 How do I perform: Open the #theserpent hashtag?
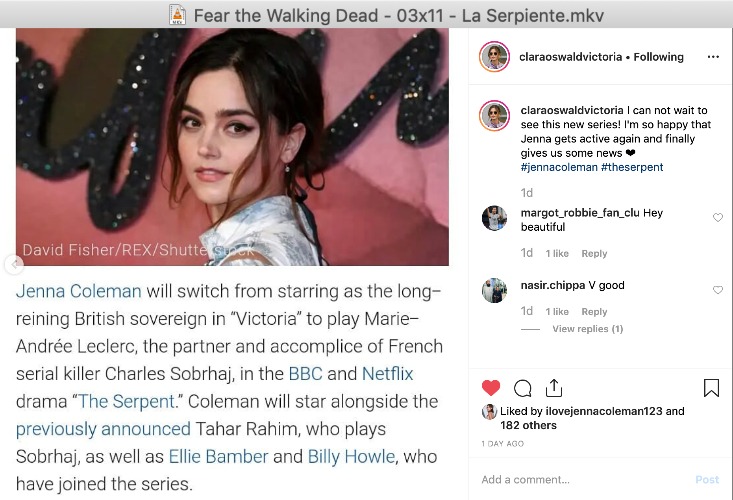[632, 167]
